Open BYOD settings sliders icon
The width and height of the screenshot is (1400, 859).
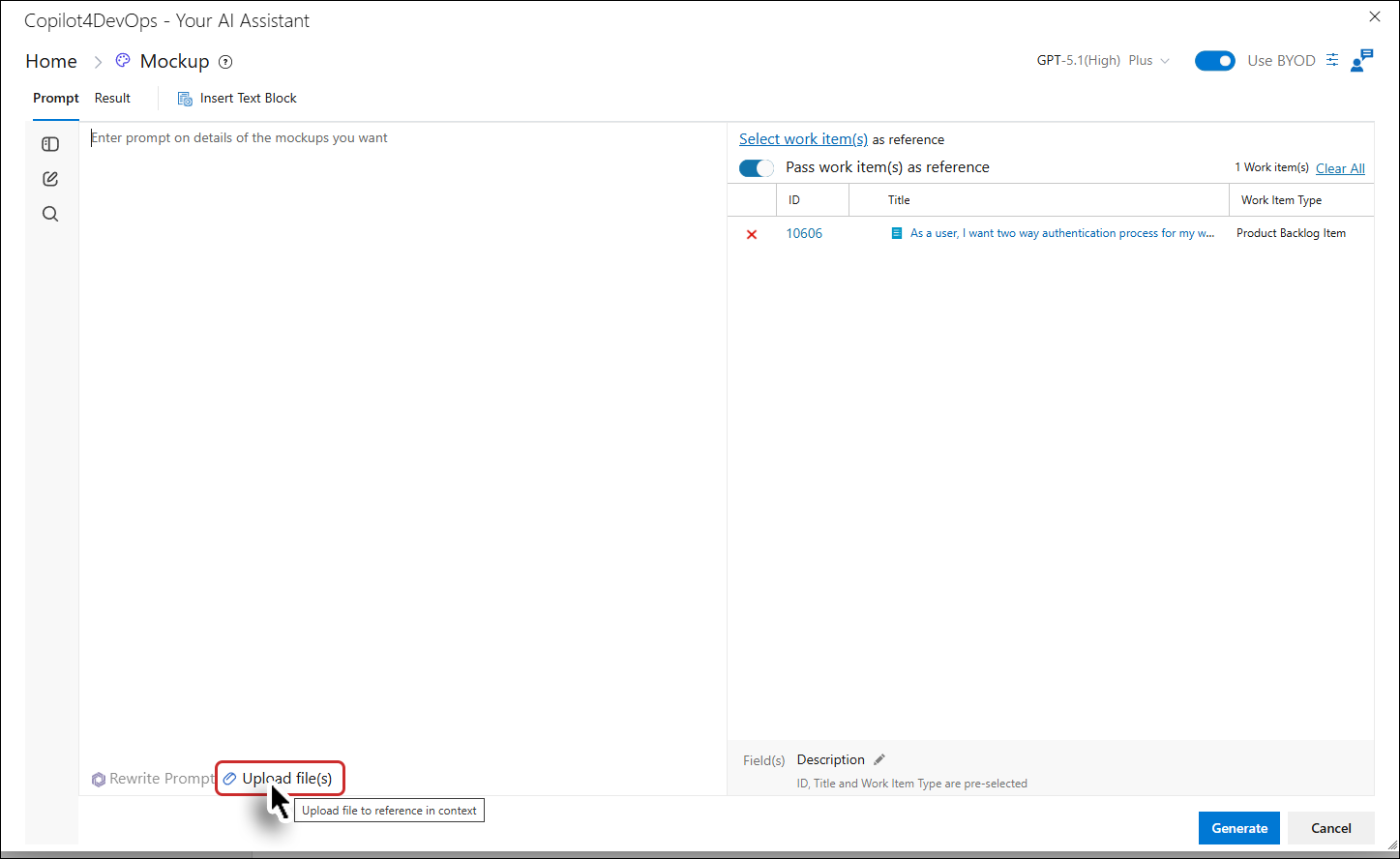click(x=1332, y=60)
